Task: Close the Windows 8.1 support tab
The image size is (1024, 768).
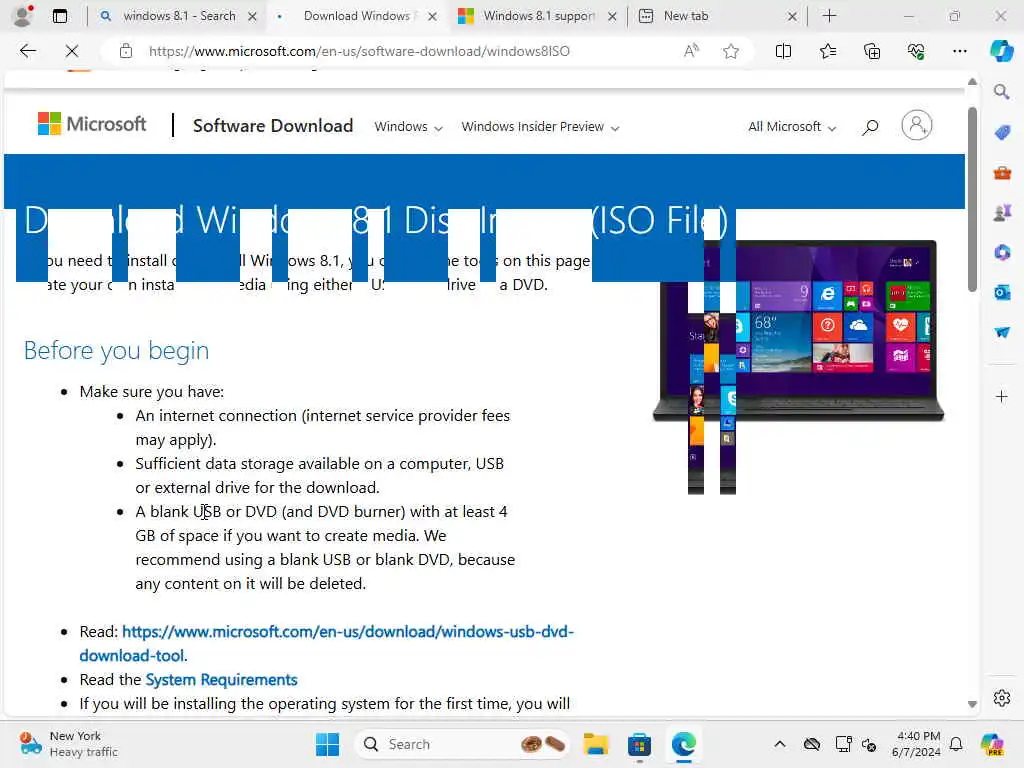Action: click(612, 16)
